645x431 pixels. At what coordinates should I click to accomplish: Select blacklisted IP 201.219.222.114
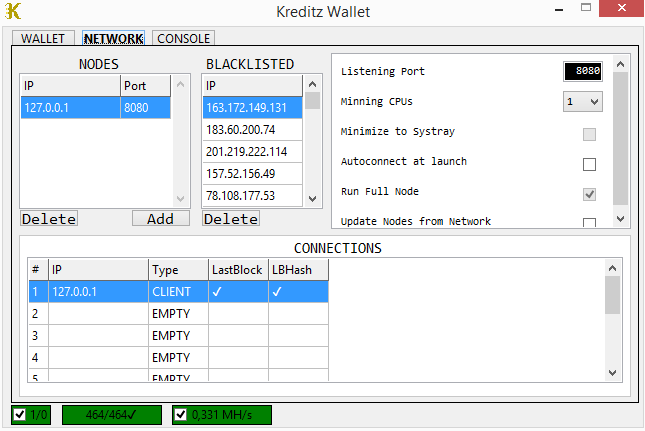click(253, 152)
